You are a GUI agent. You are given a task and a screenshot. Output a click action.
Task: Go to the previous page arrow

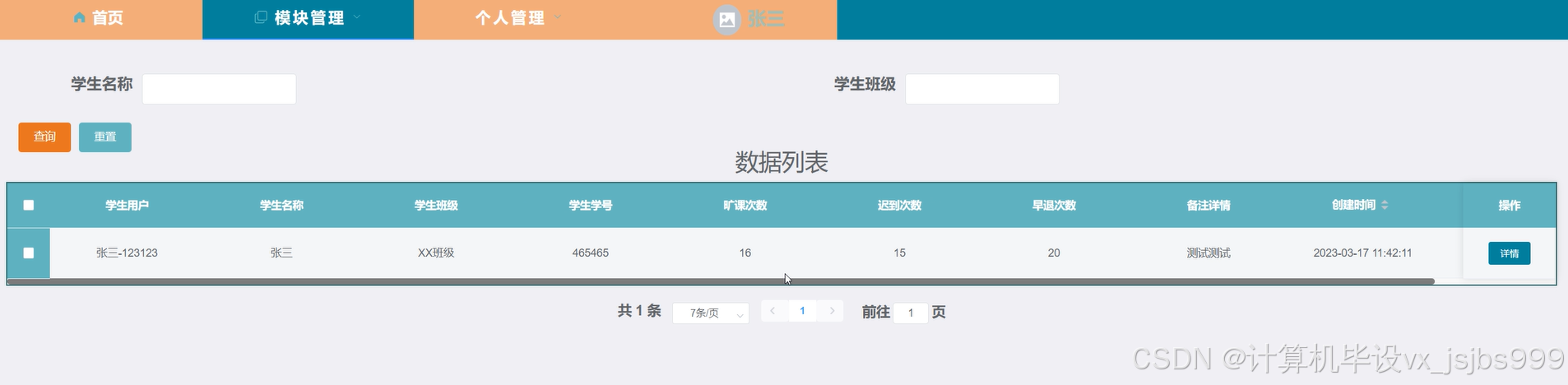pyautogui.click(x=772, y=311)
